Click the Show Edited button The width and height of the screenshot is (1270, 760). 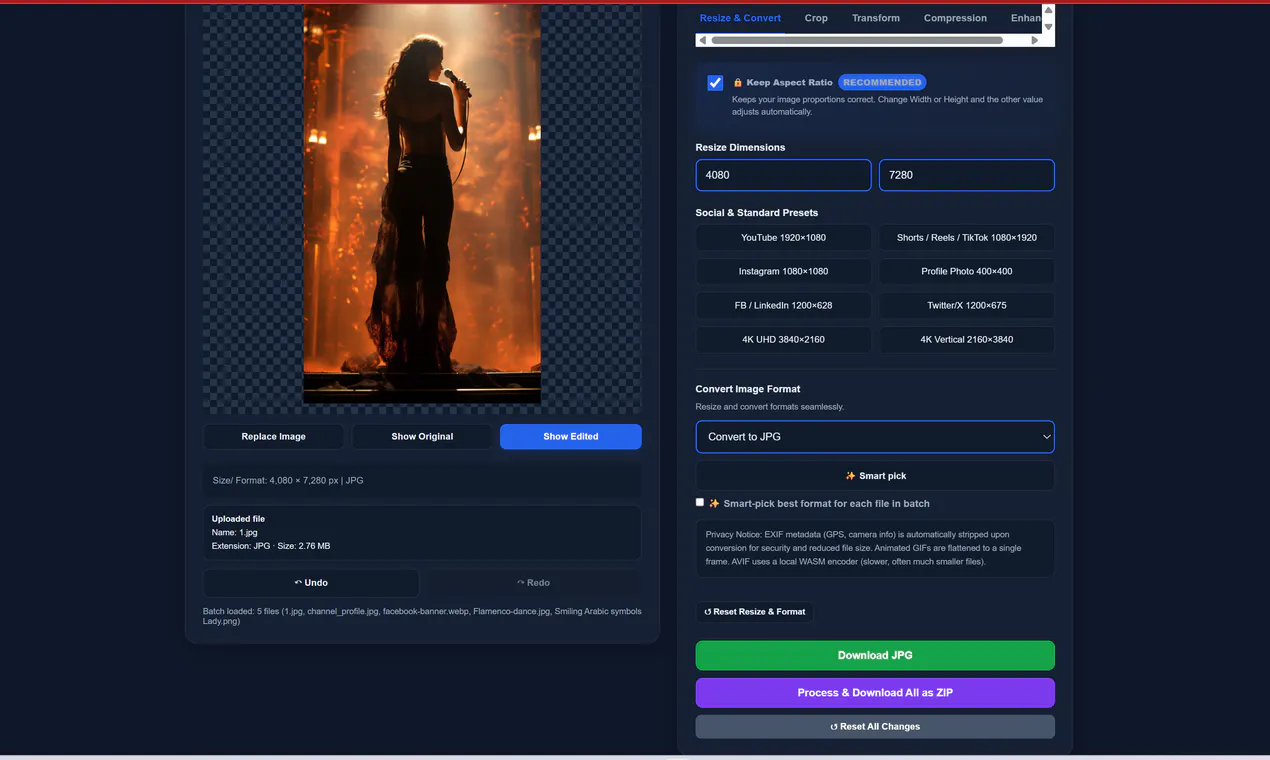pos(571,437)
